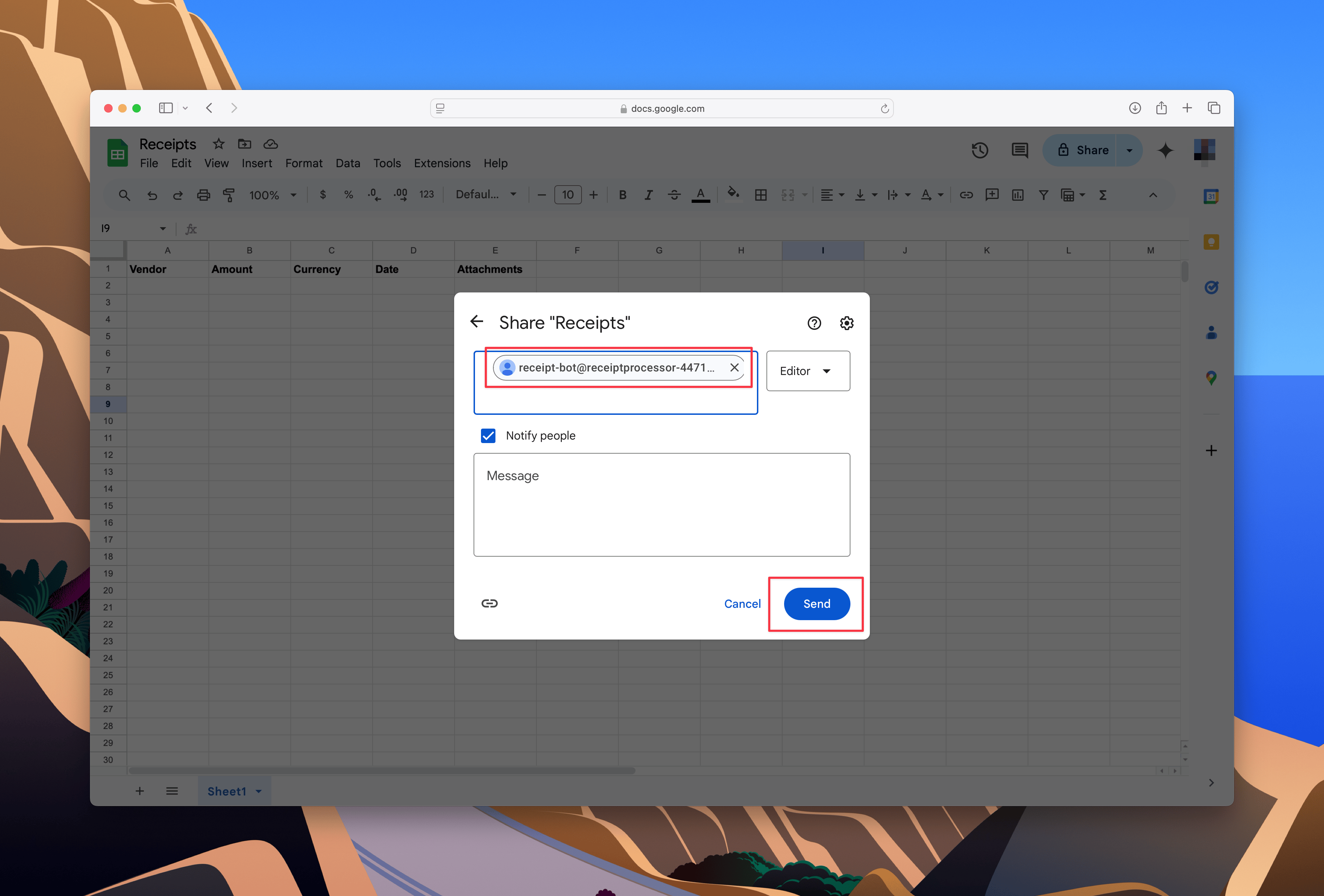This screenshot has width=1324, height=896.
Task: Open the 123 number format menu
Action: (427, 195)
